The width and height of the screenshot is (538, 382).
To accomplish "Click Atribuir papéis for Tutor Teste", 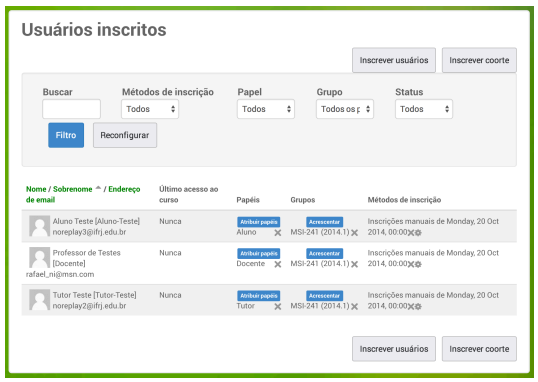I will tap(259, 296).
